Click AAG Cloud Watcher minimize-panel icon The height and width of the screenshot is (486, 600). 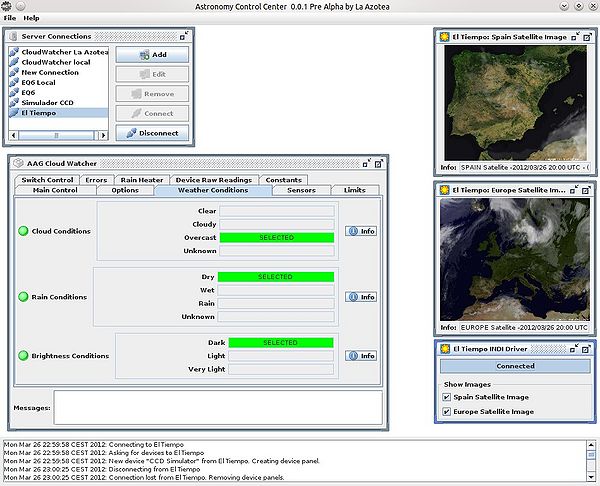(x=367, y=163)
